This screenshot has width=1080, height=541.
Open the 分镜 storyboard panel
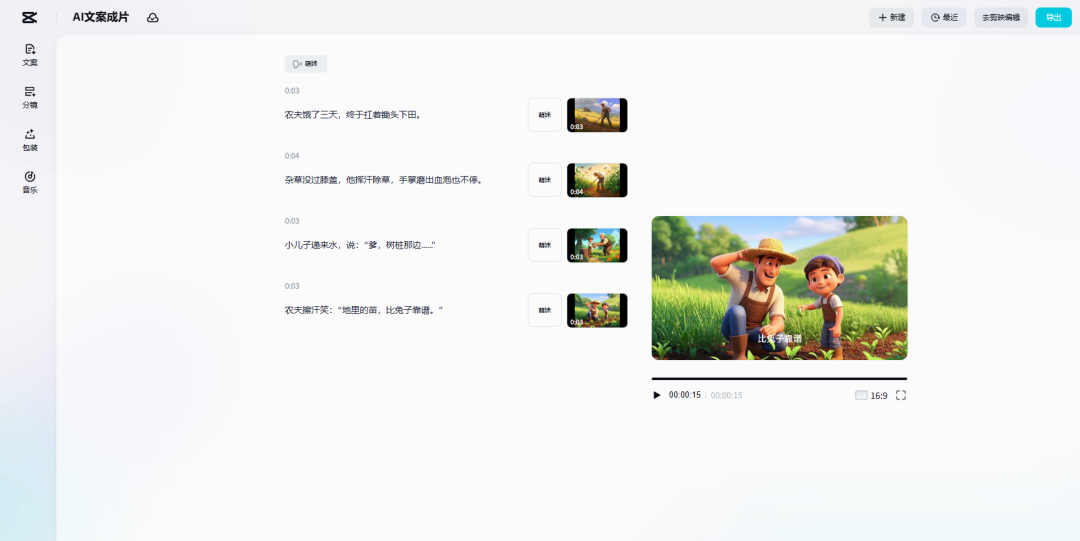[x=30, y=97]
